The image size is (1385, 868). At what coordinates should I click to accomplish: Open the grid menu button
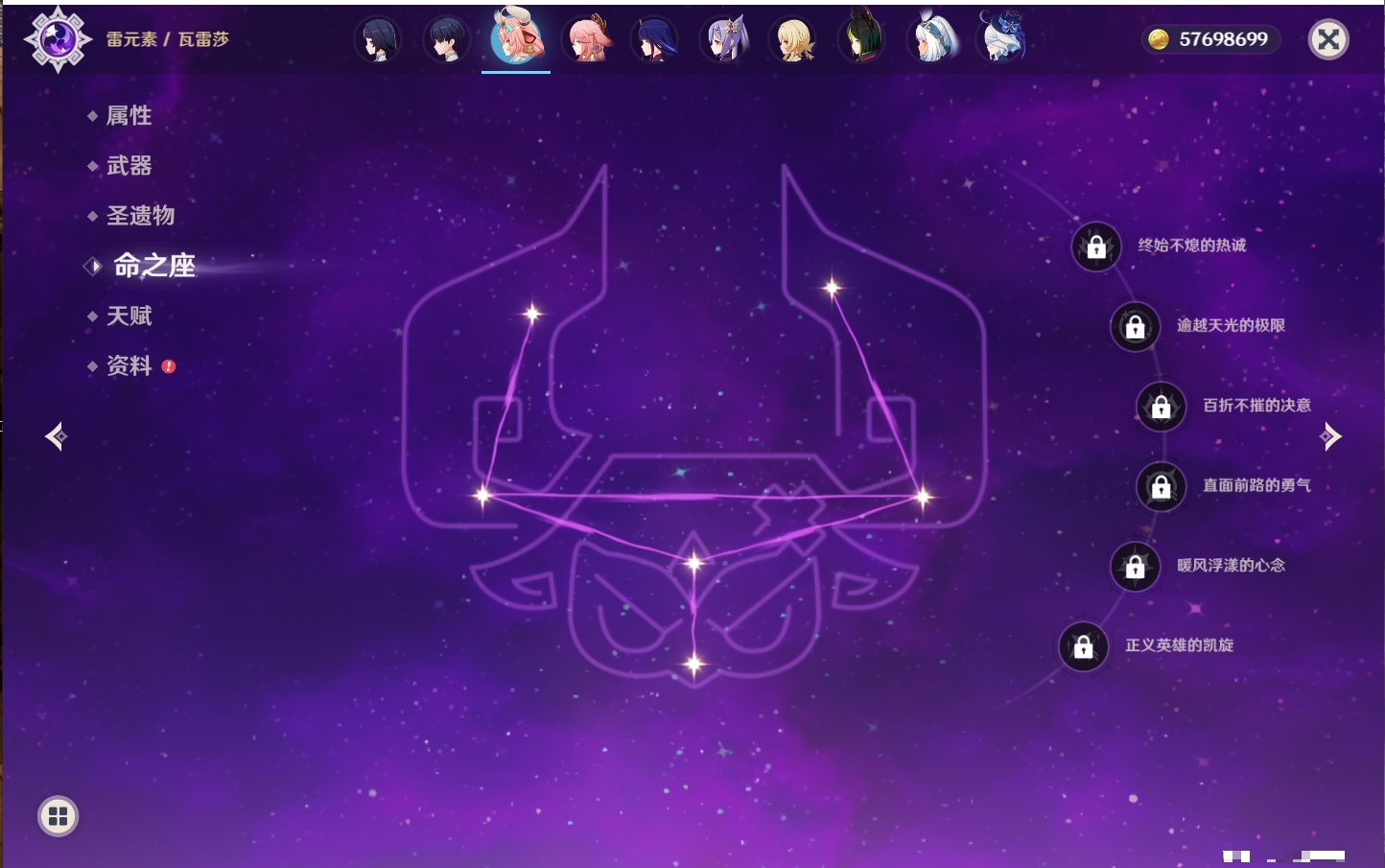(x=58, y=816)
